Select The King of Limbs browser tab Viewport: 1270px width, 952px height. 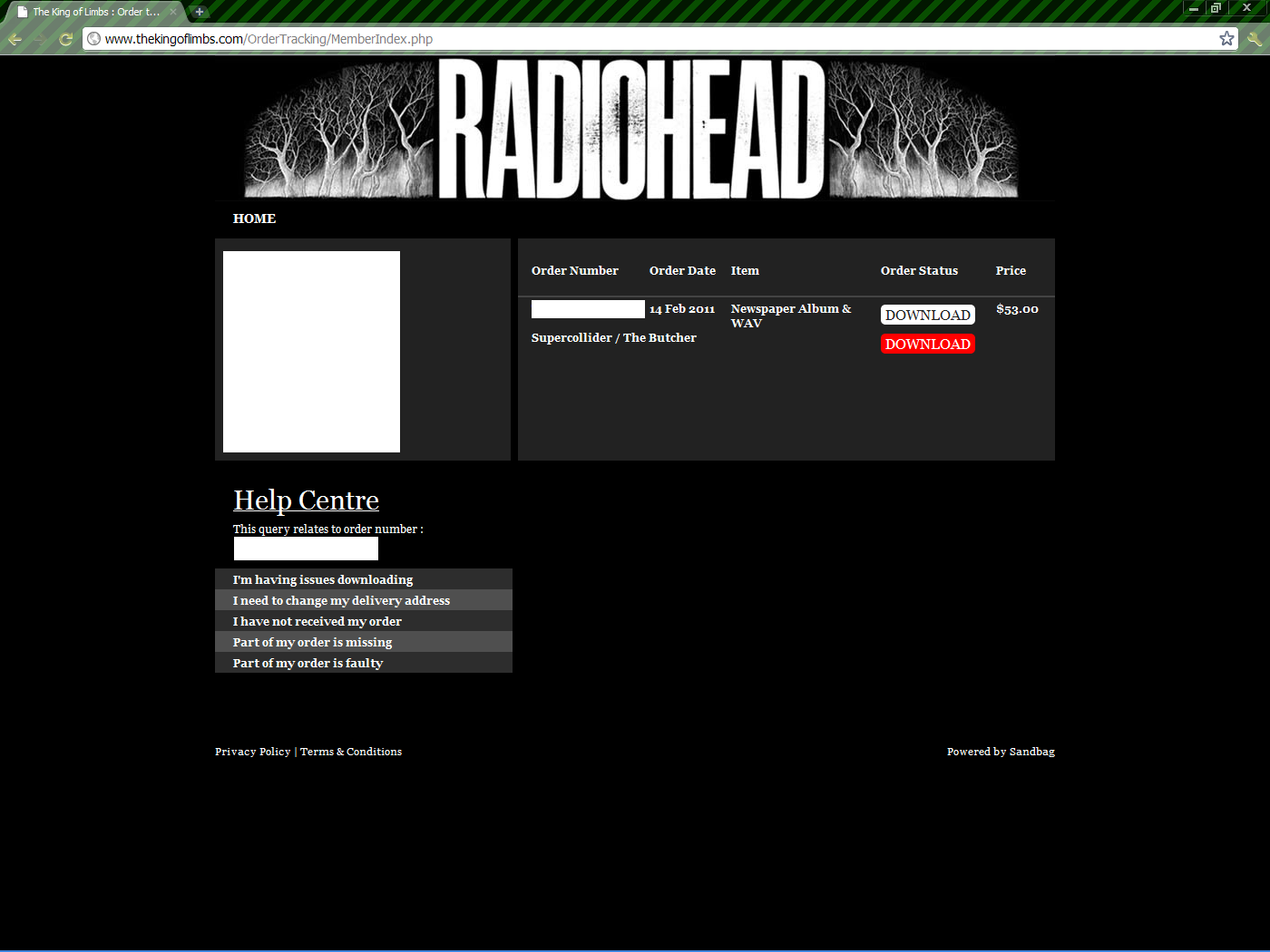(x=94, y=12)
